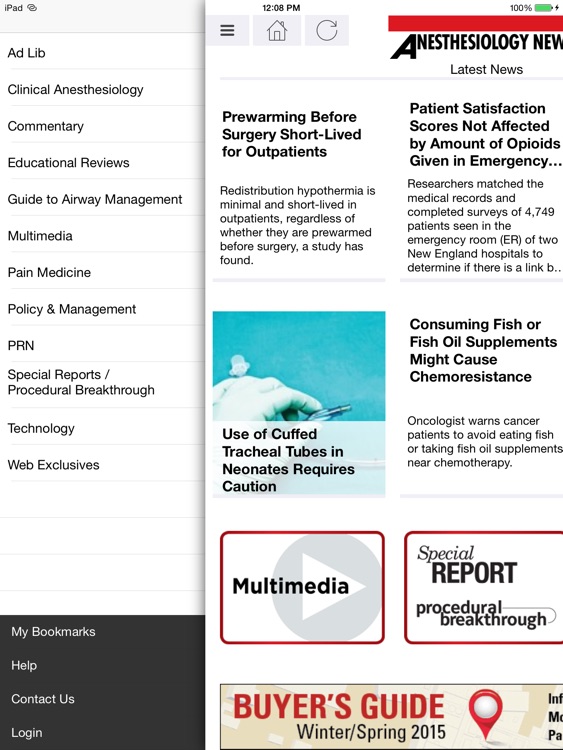The width and height of the screenshot is (563, 750).
Task: Check the battery indicator in status bar
Action: pyautogui.click(x=543, y=8)
